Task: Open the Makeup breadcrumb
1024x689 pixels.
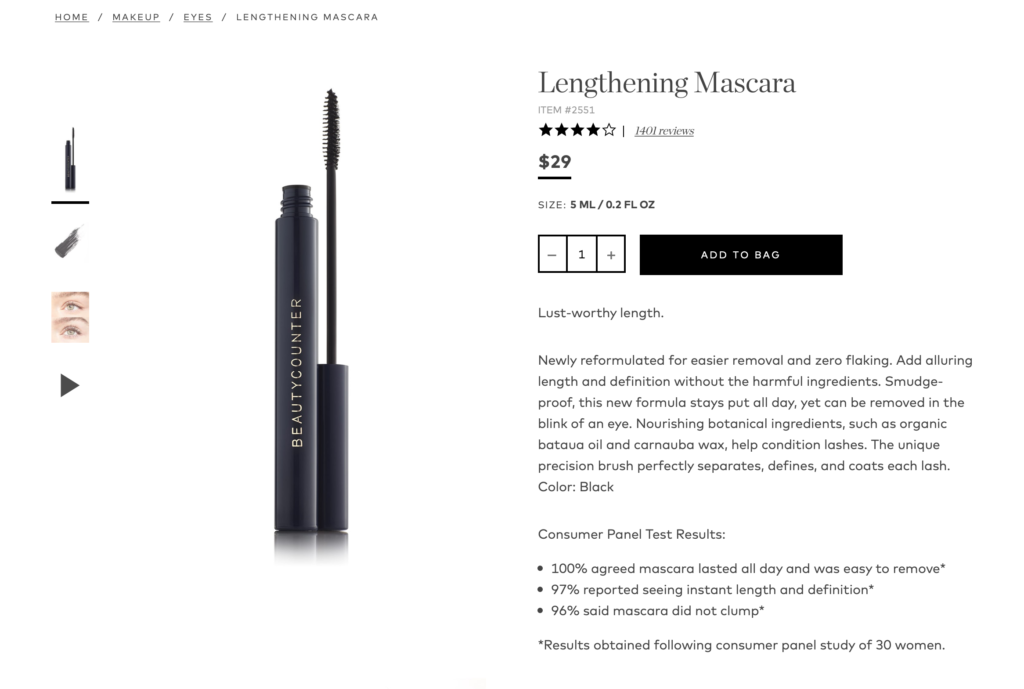Action: (136, 17)
